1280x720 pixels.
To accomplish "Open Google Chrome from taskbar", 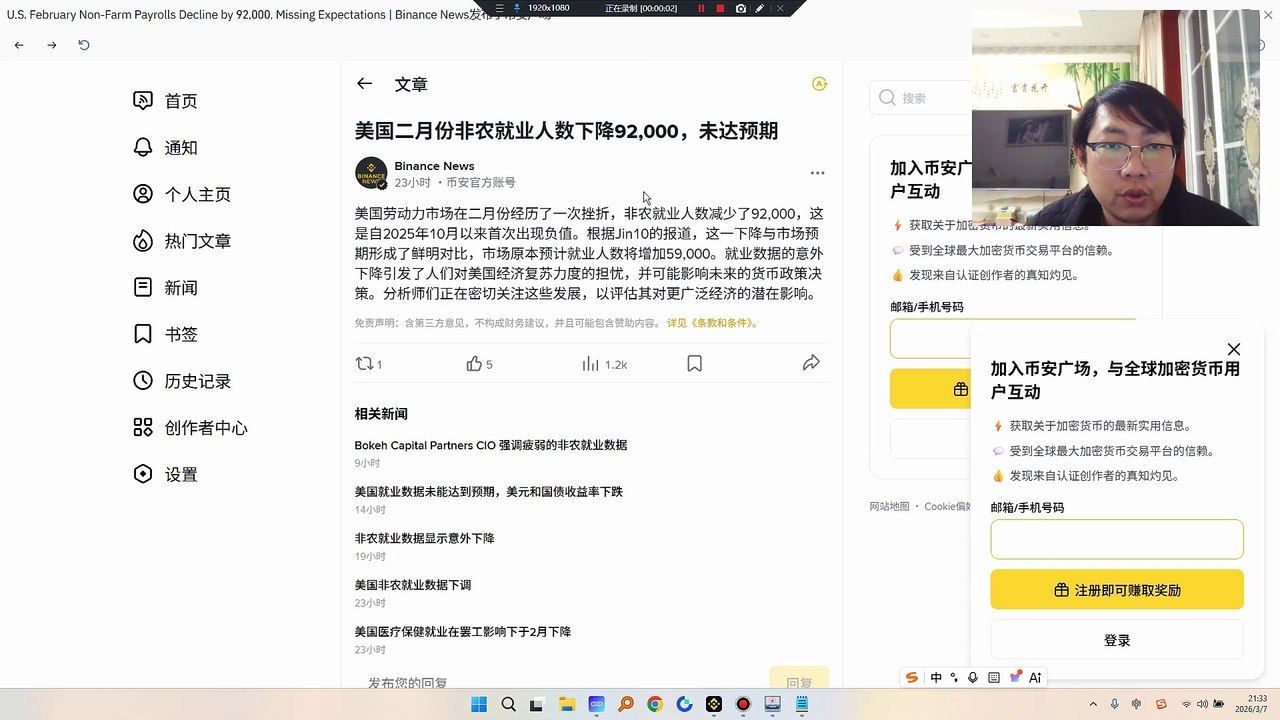I will tap(654, 705).
